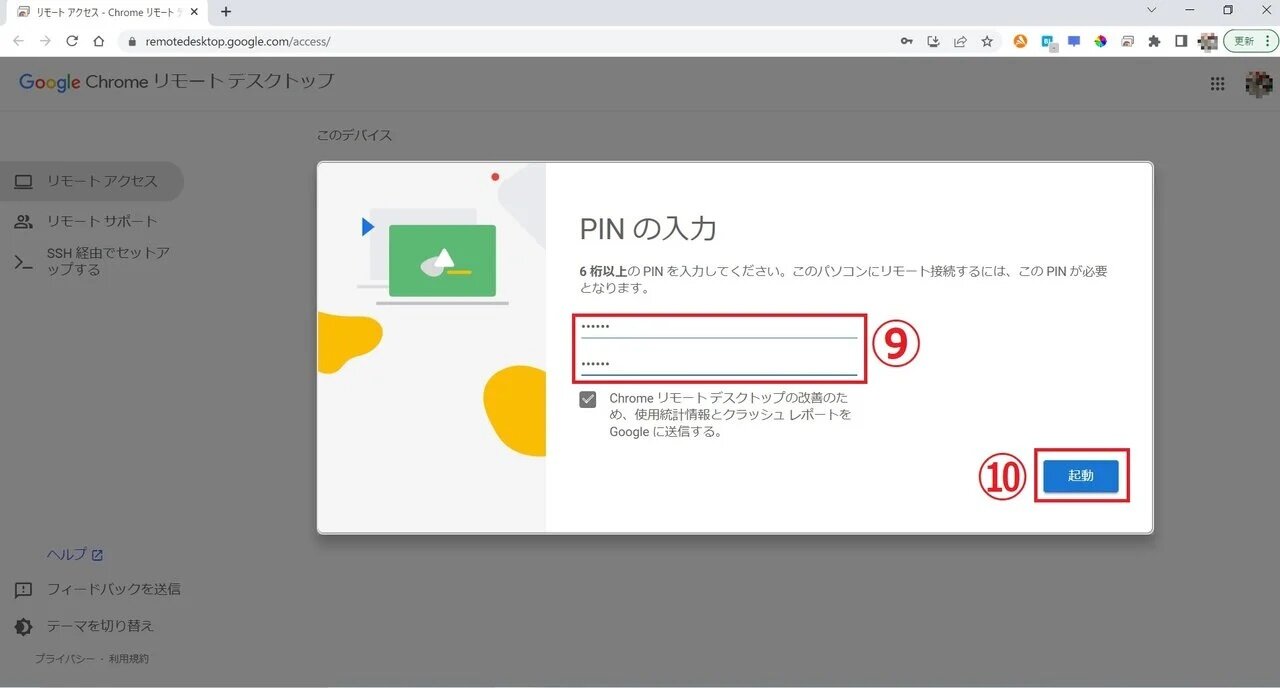Open the Google apps grid

click(x=1217, y=84)
